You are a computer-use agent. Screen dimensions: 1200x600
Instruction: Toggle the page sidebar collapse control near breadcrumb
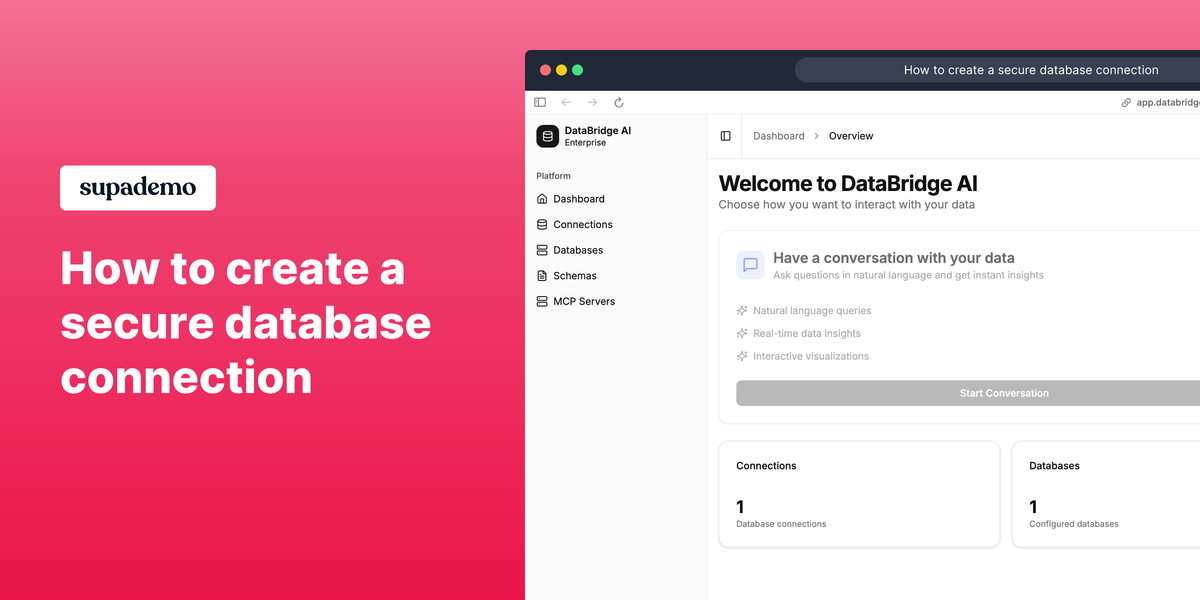[x=725, y=135]
